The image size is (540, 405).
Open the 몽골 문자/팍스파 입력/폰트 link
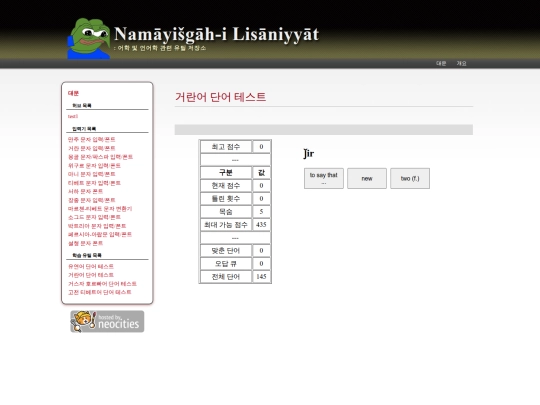[x=100, y=157]
